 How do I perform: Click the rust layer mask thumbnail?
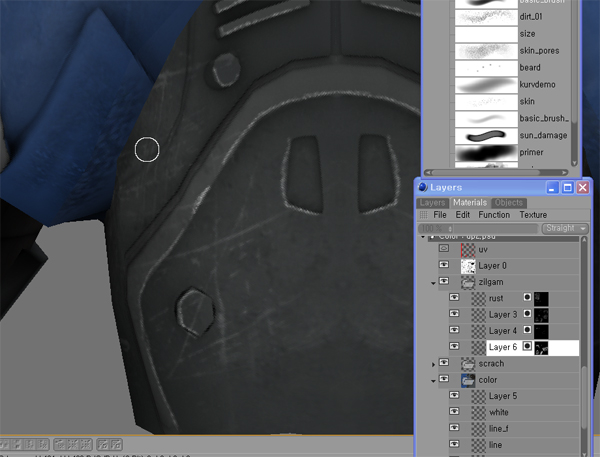tap(542, 299)
